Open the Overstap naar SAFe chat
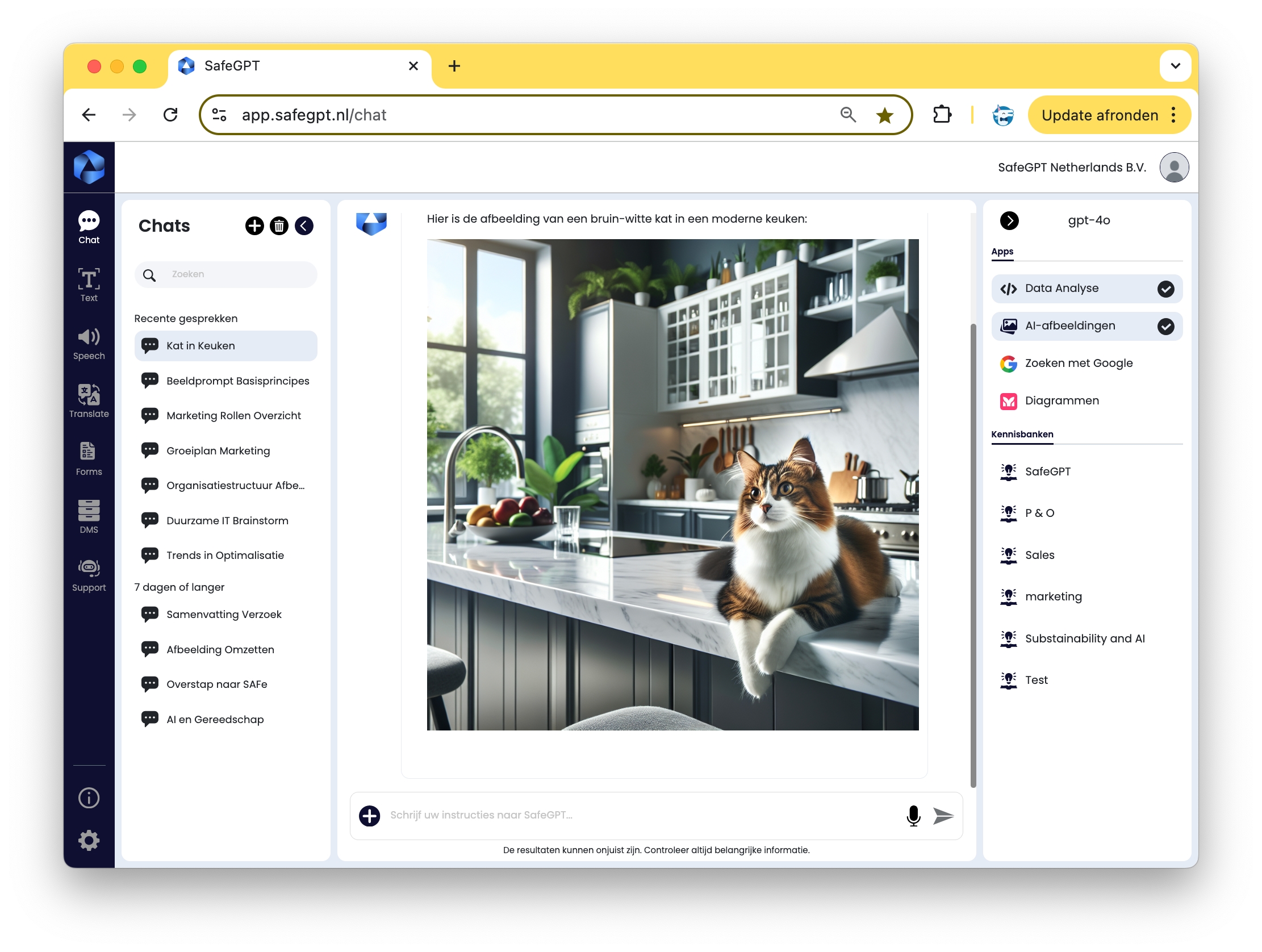 pos(226,684)
